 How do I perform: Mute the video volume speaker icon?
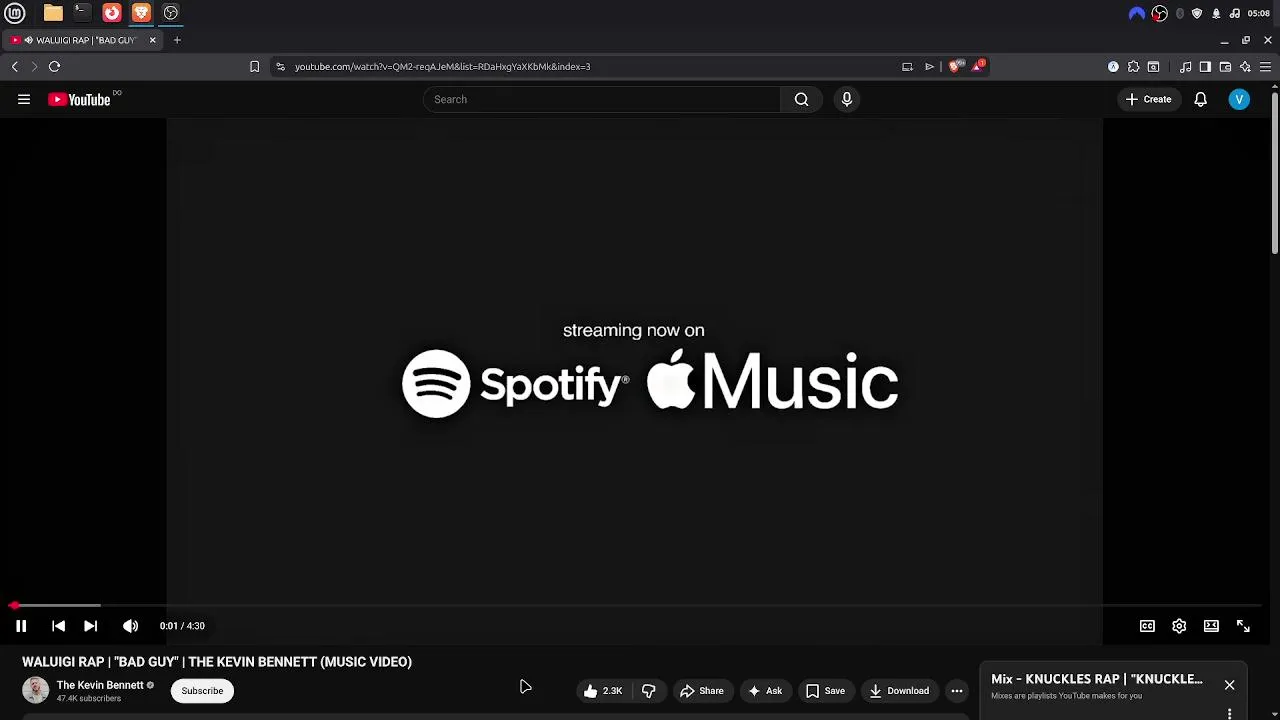(130, 626)
